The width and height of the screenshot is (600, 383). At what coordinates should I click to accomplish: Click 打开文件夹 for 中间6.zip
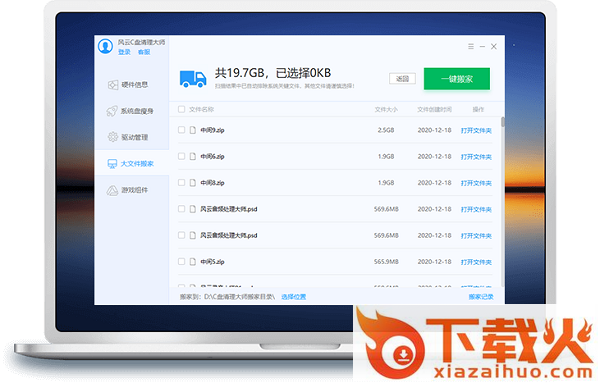(x=476, y=157)
